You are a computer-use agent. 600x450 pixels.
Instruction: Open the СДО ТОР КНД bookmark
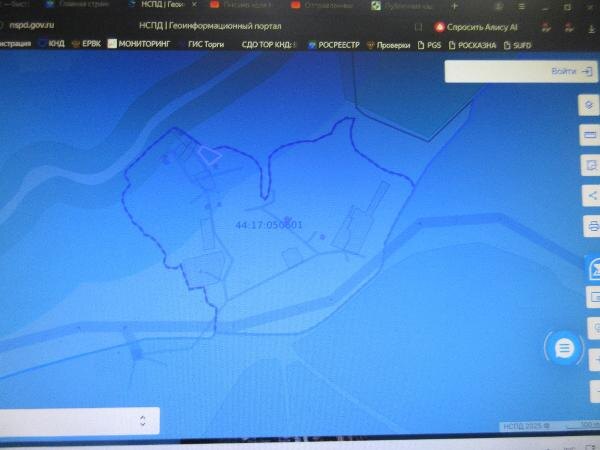click(269, 45)
